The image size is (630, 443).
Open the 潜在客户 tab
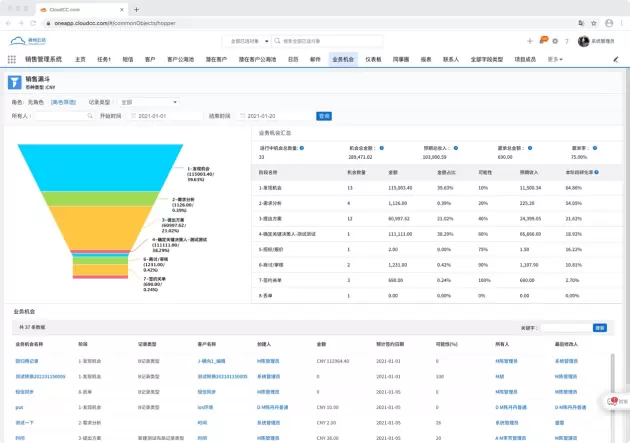pyautogui.click(x=217, y=59)
